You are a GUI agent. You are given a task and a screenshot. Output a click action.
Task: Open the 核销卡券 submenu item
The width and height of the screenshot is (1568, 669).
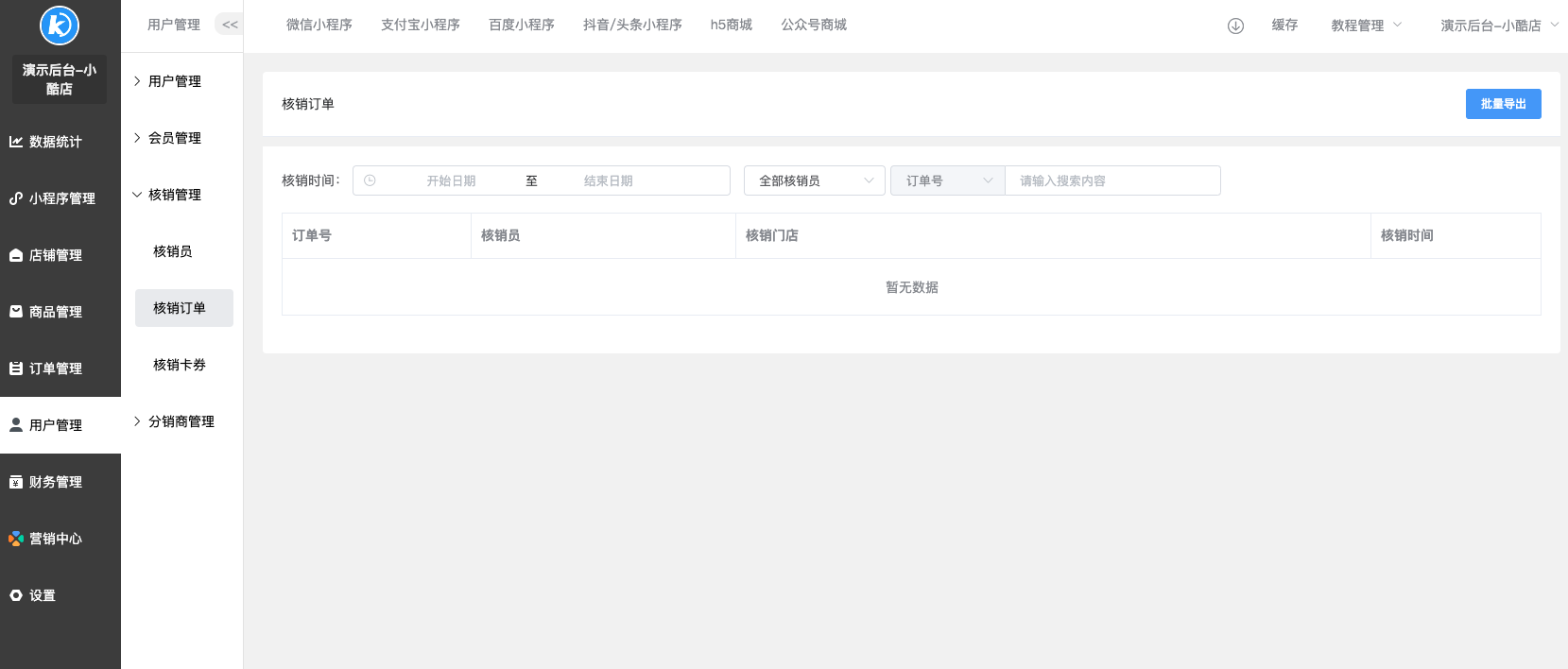pos(184,365)
